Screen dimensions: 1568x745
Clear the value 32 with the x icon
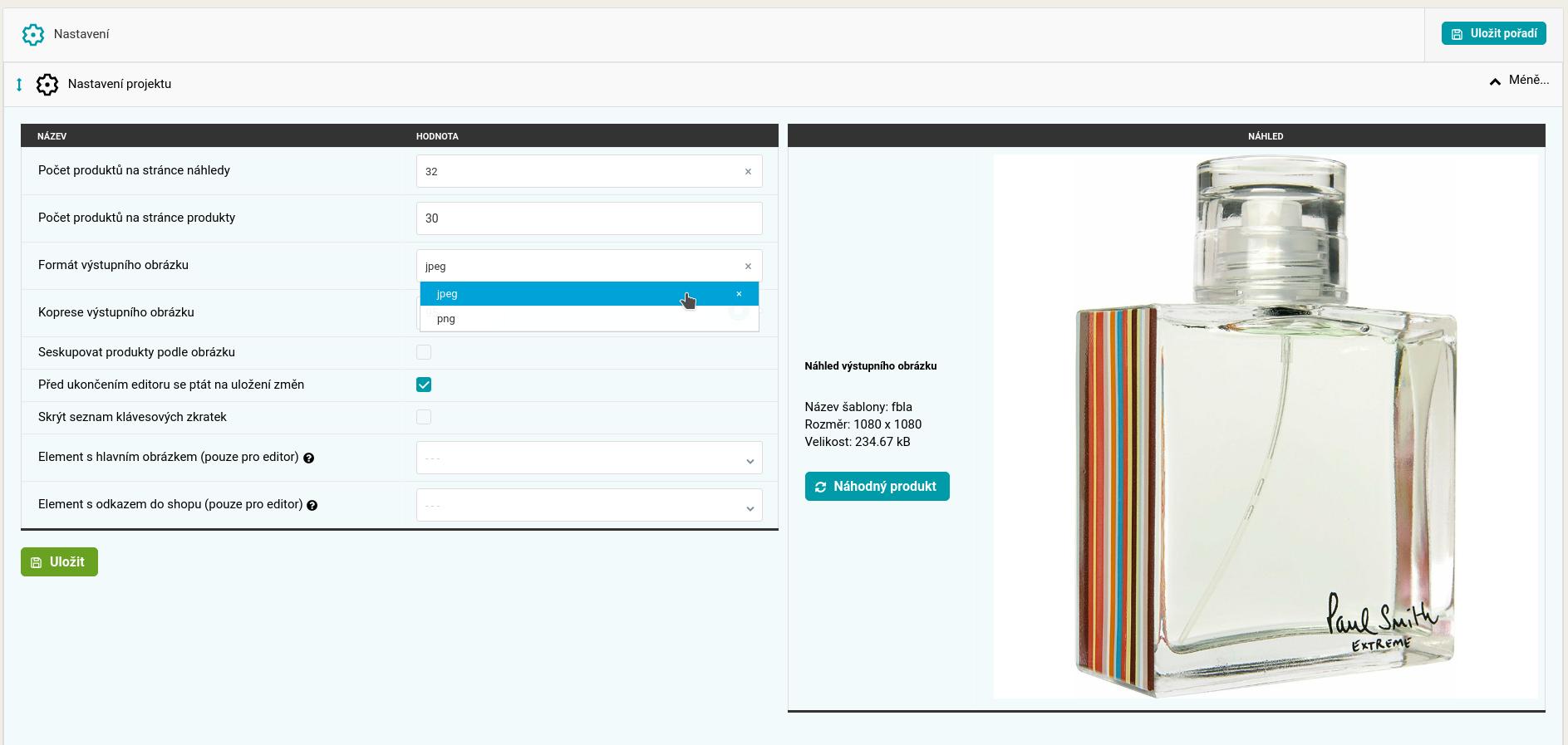748,171
